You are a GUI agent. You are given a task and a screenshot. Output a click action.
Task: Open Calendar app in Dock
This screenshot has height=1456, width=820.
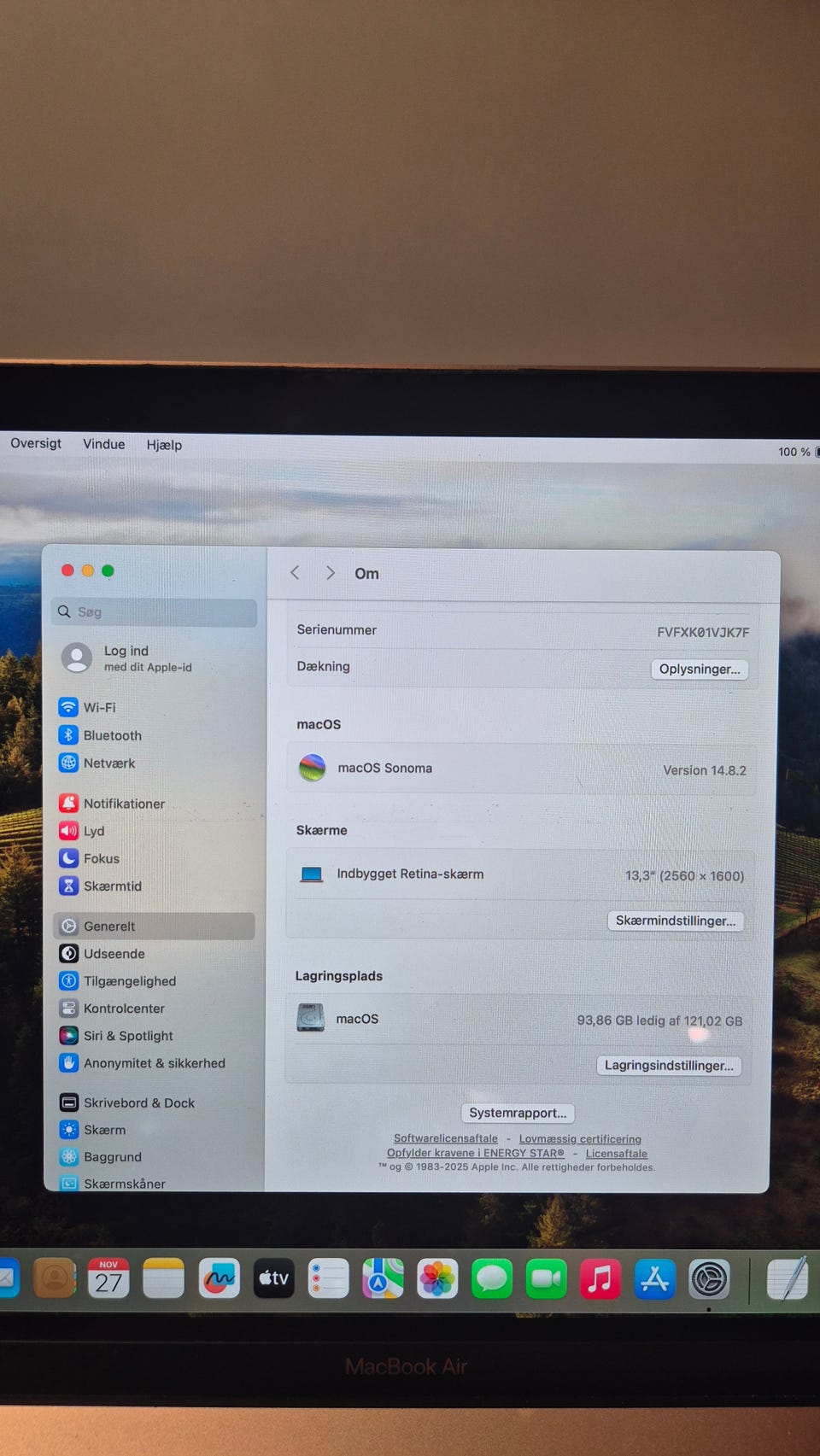(x=108, y=1278)
